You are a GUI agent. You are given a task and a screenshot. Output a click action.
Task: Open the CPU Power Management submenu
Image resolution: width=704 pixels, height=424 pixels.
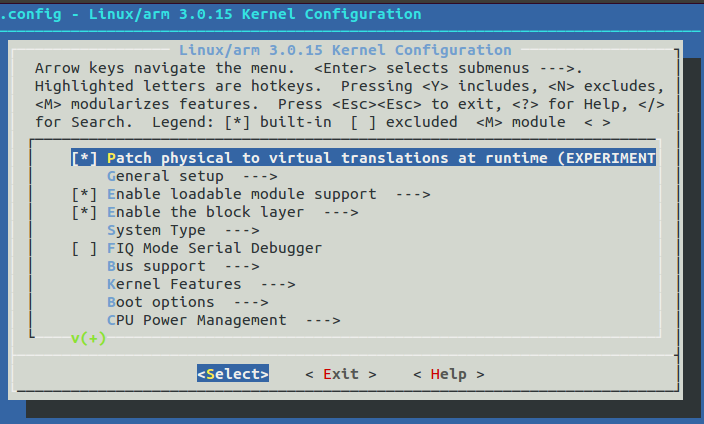pos(224,320)
